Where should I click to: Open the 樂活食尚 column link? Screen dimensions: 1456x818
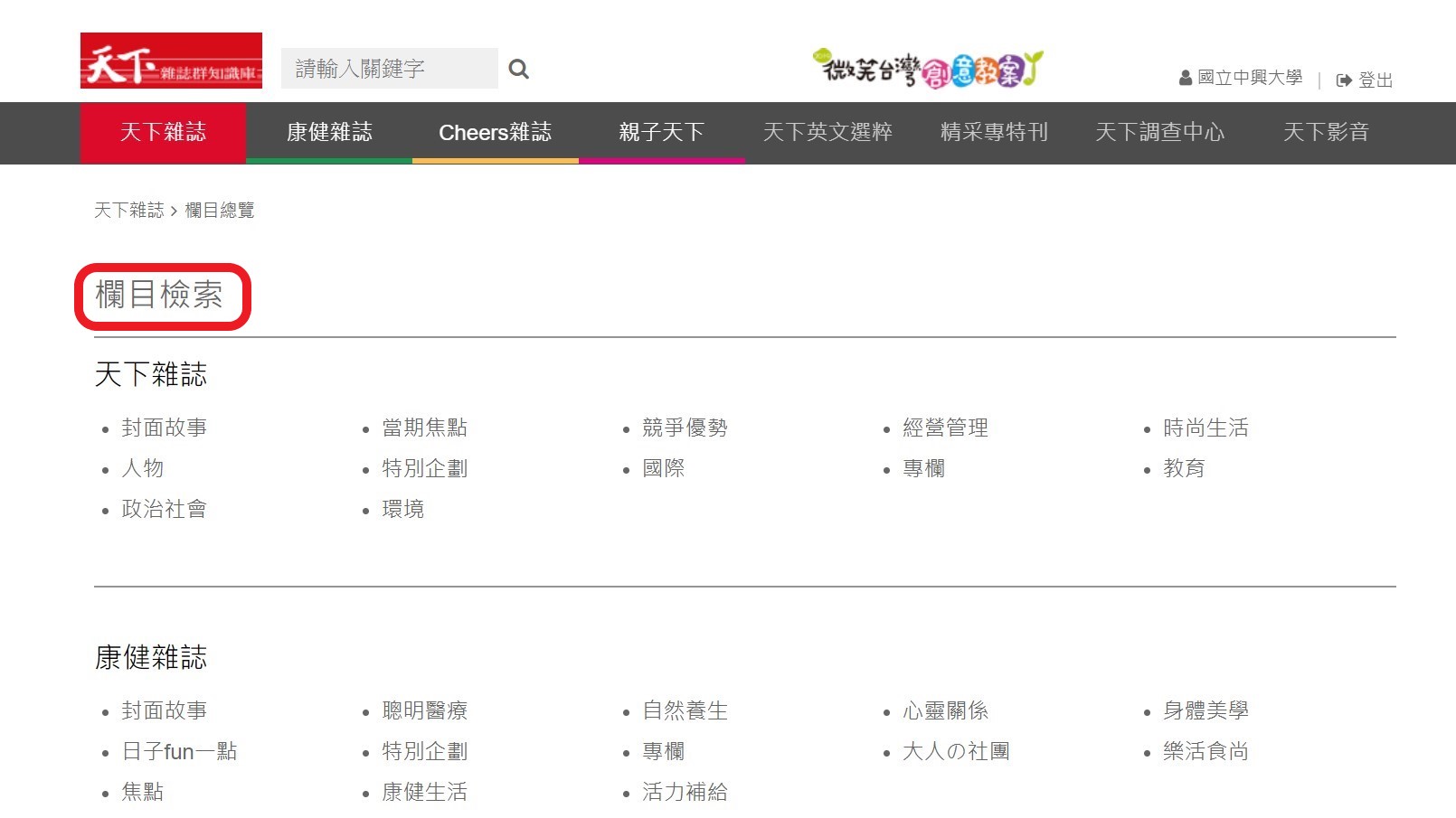(1206, 751)
